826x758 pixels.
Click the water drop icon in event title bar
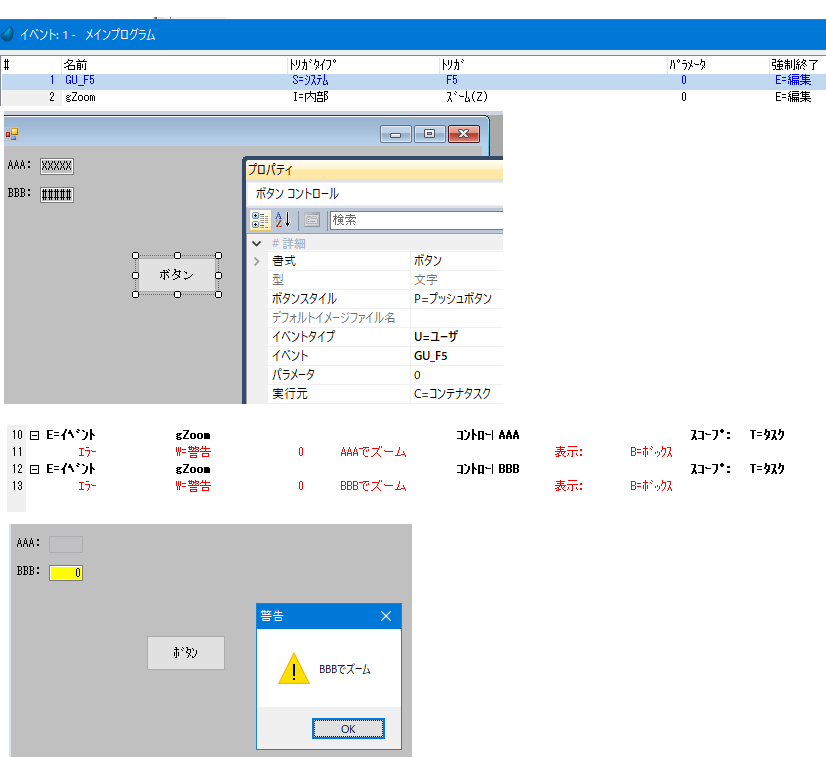(8, 34)
